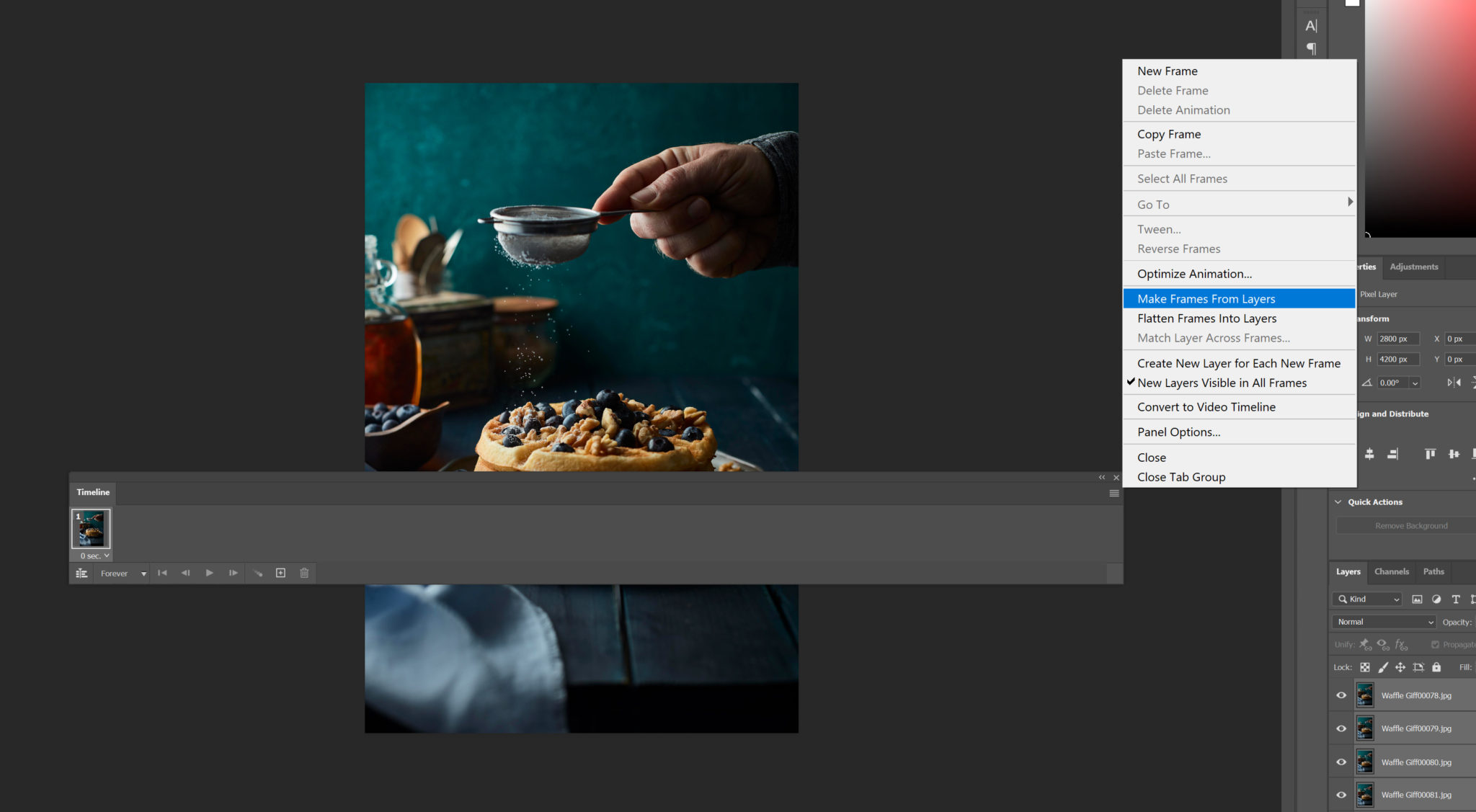Lock position move icon
The image size is (1476, 812).
coord(1400,667)
